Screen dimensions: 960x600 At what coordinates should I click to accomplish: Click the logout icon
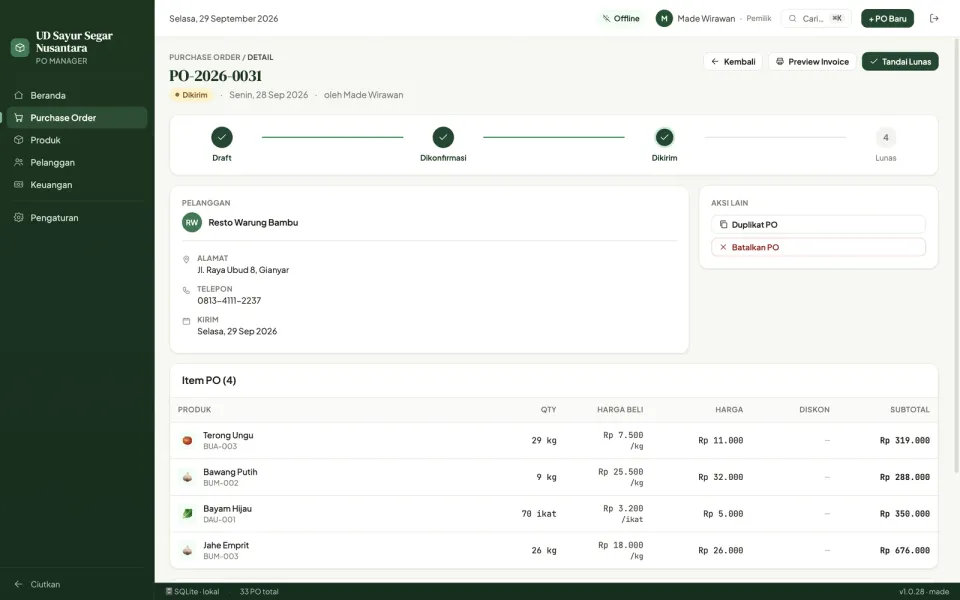coord(934,18)
